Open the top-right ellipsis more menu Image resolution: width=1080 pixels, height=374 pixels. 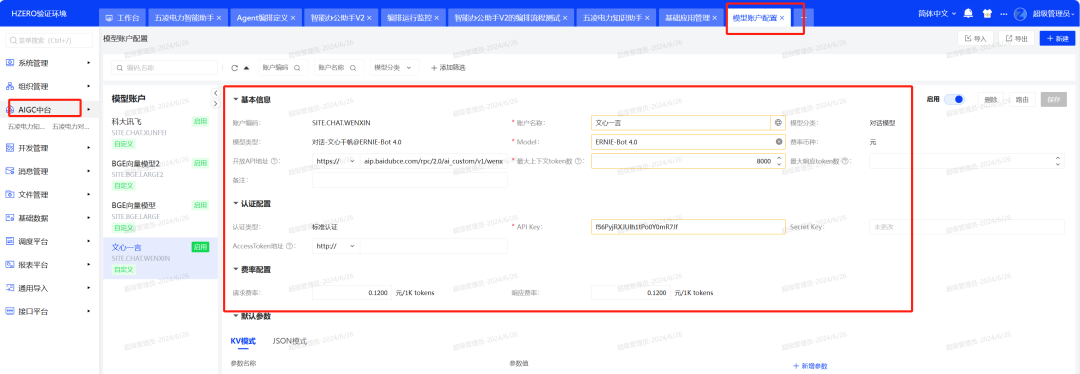pyautogui.click(x=1003, y=14)
